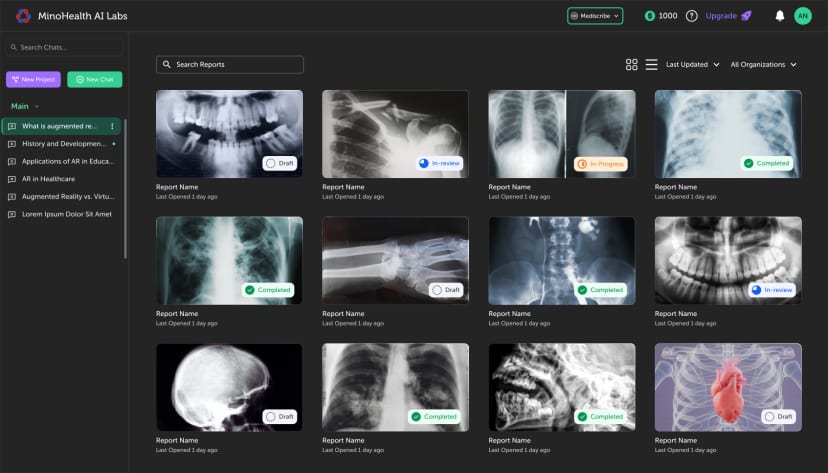828x473 pixels.
Task: Click the search icon in Search Chats
Action: pos(14,47)
